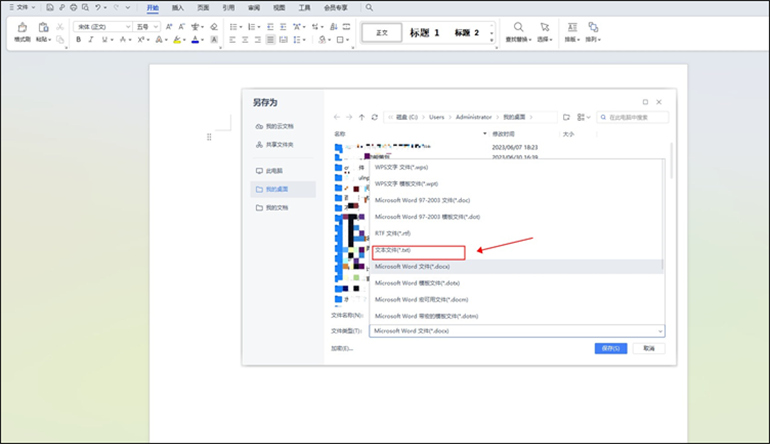Click the Paste (粘贴) icon

click(44, 28)
